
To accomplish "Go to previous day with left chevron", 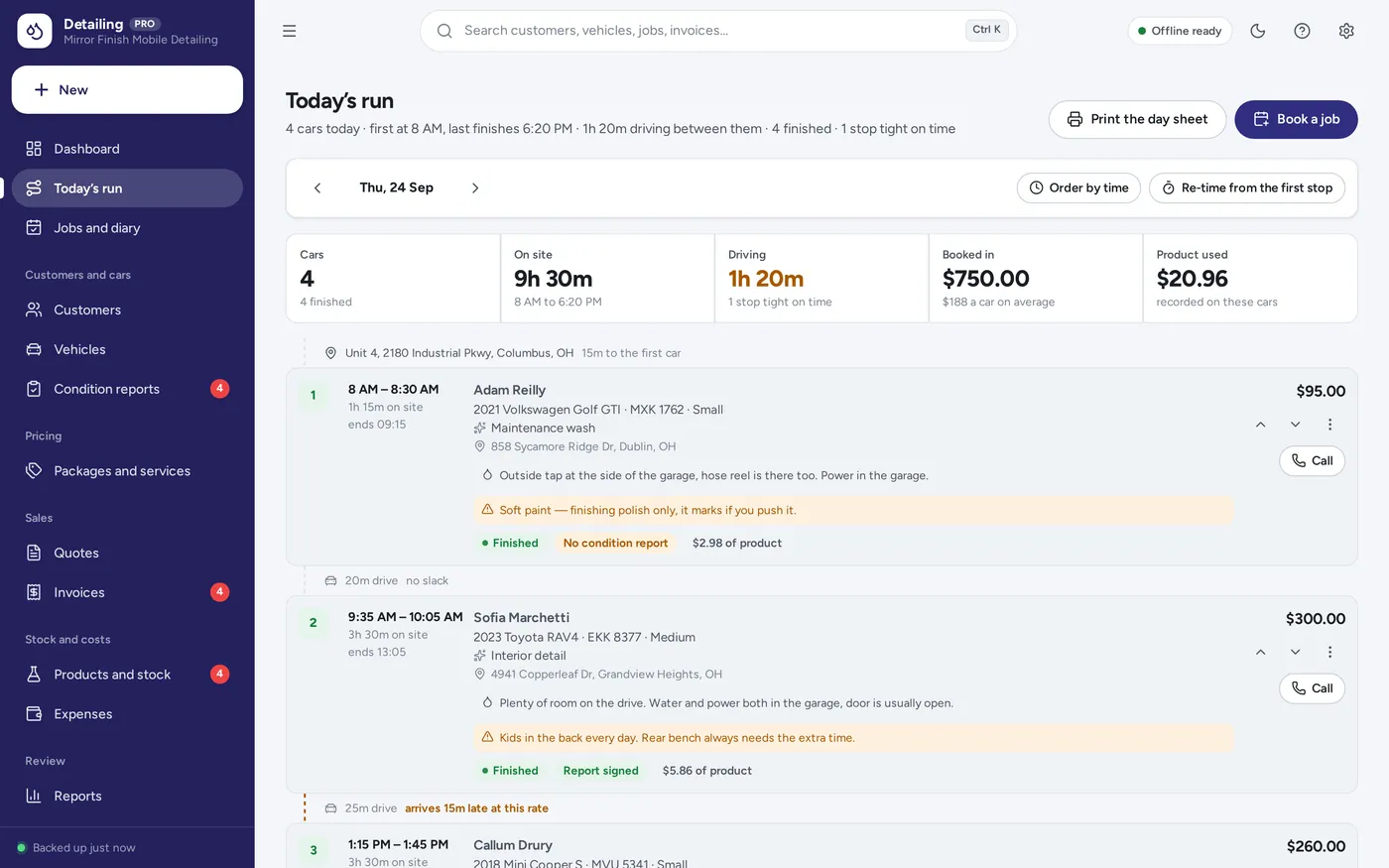I will pos(317,187).
